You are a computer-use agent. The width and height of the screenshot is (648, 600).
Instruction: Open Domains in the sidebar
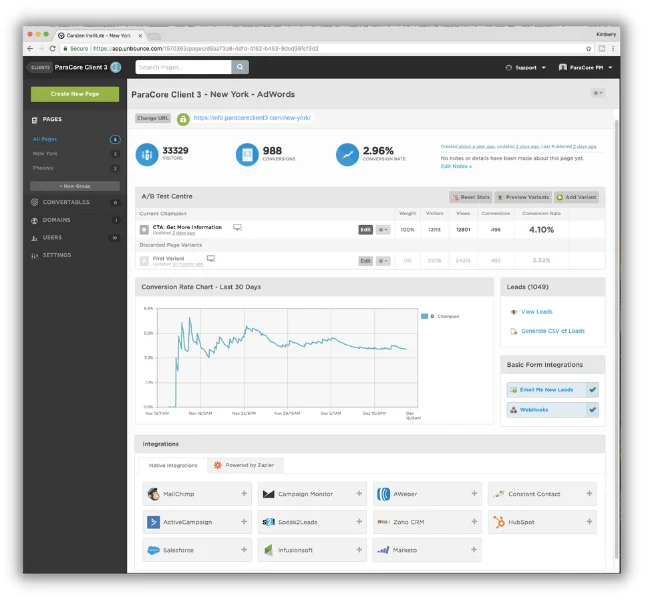56,220
